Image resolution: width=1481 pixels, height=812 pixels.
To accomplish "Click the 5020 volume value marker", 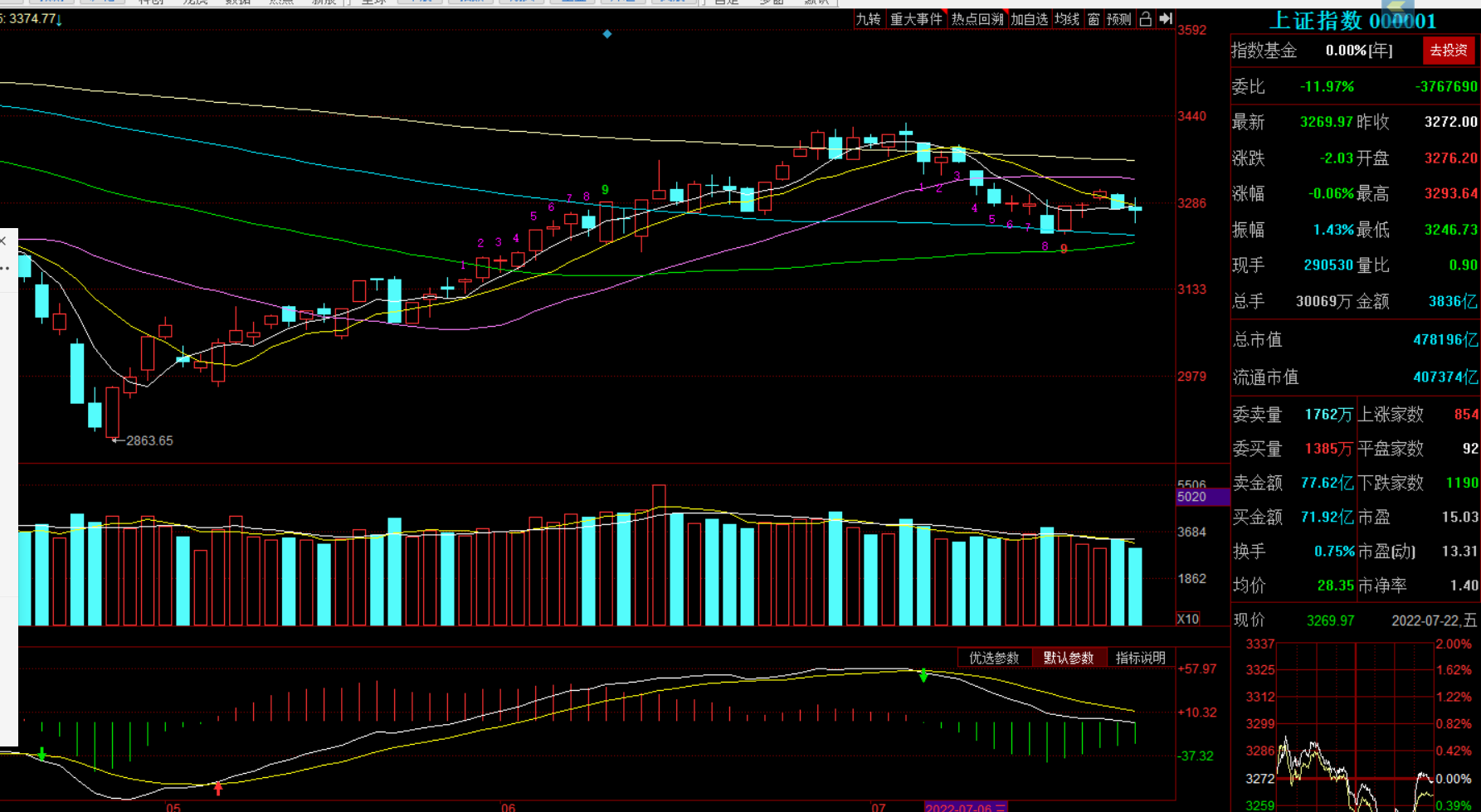I will pos(1202,497).
